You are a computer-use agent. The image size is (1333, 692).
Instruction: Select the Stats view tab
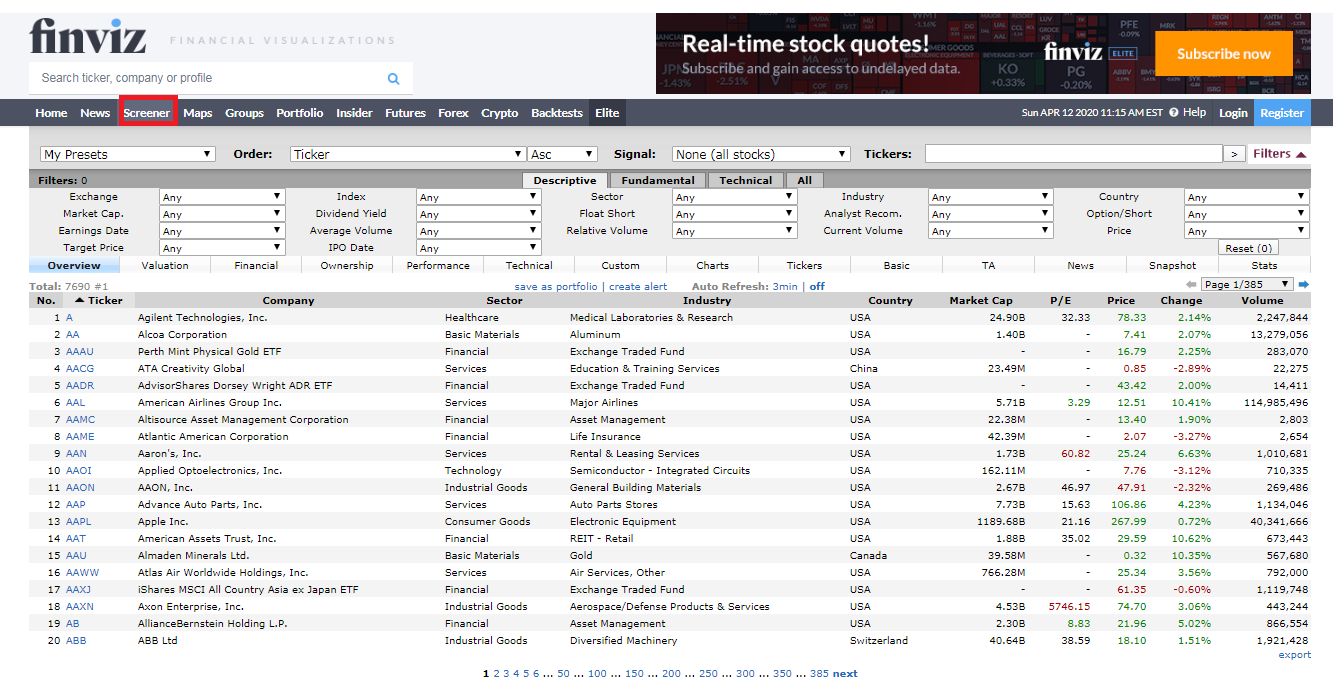click(x=1264, y=266)
